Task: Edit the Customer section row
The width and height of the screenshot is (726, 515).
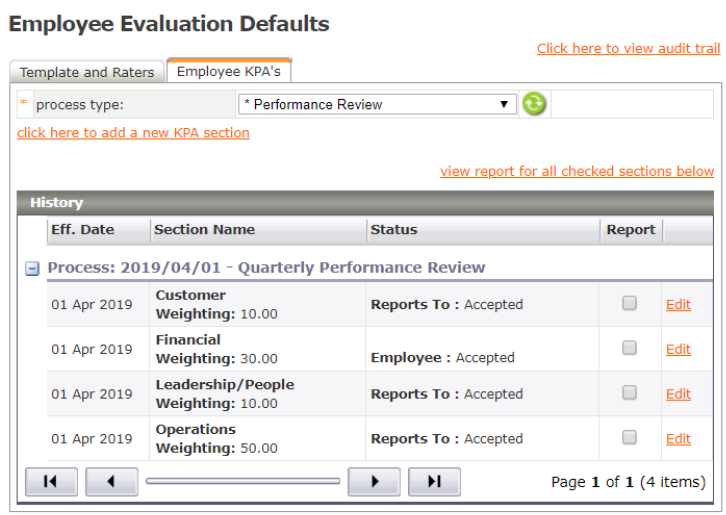Action: (x=678, y=304)
